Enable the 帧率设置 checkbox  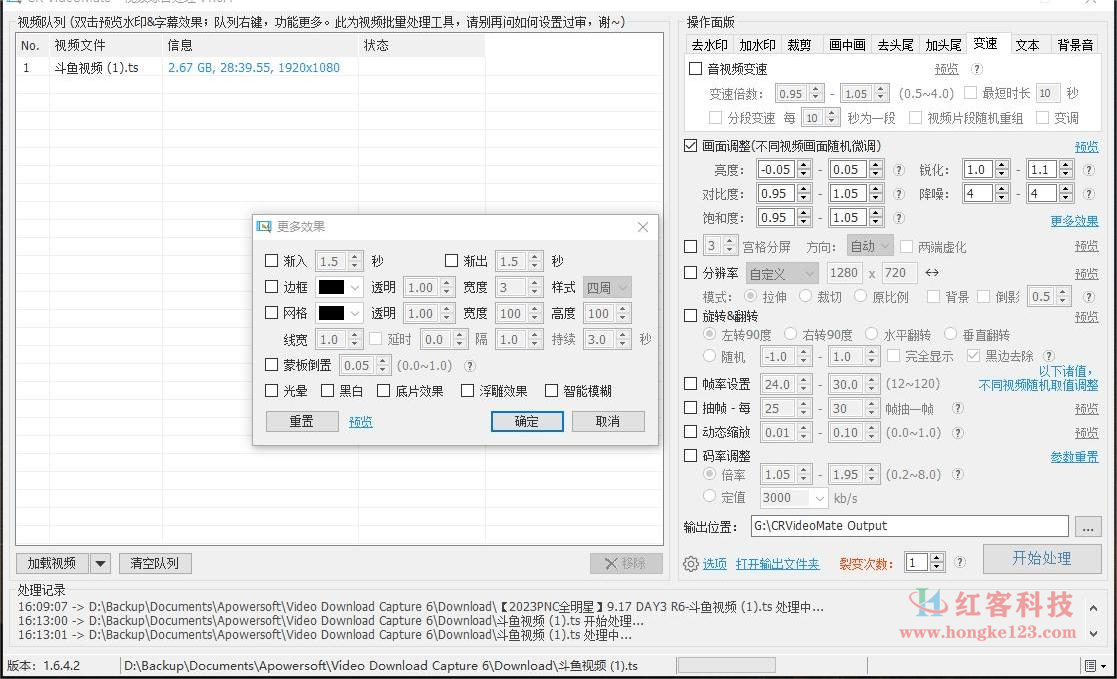tap(690, 384)
